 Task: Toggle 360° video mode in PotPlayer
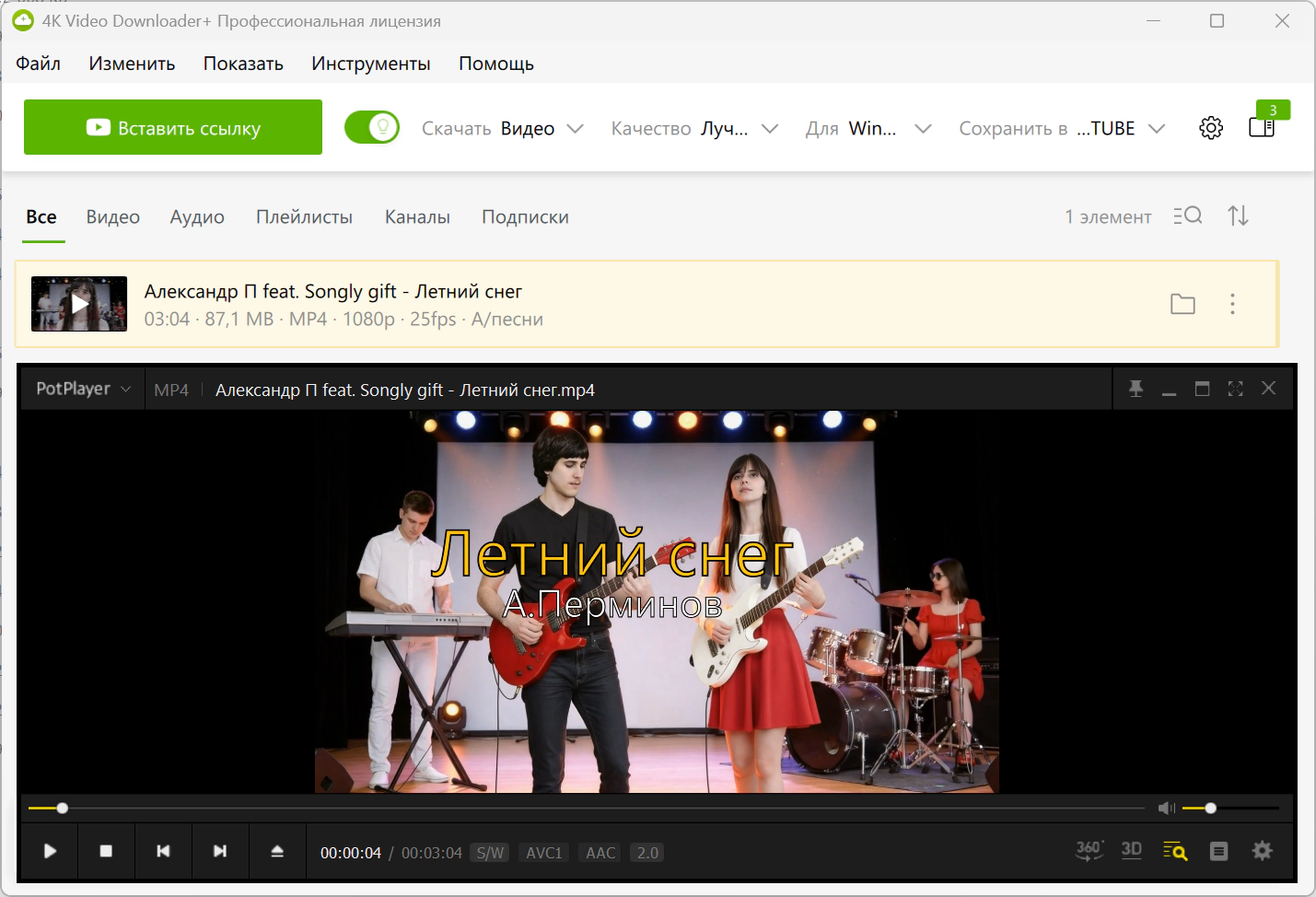pos(1089,851)
